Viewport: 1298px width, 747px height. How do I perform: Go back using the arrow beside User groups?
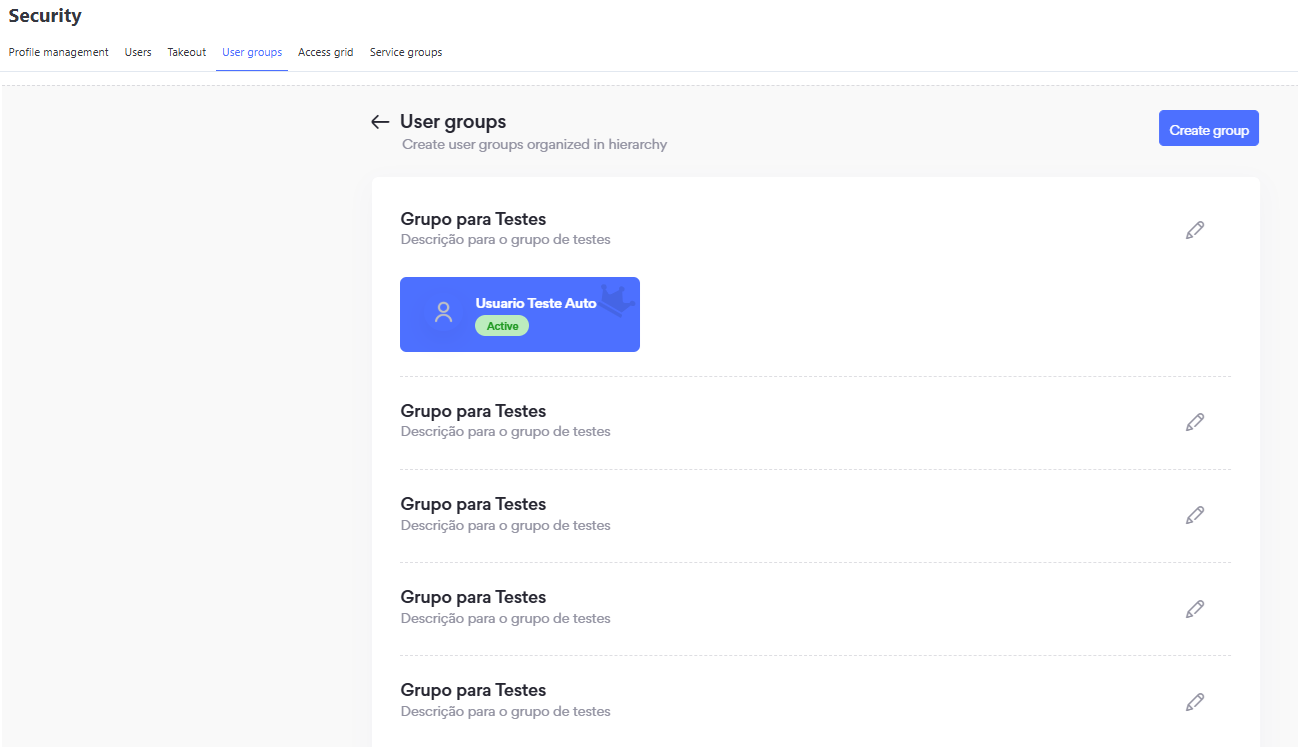[380, 122]
